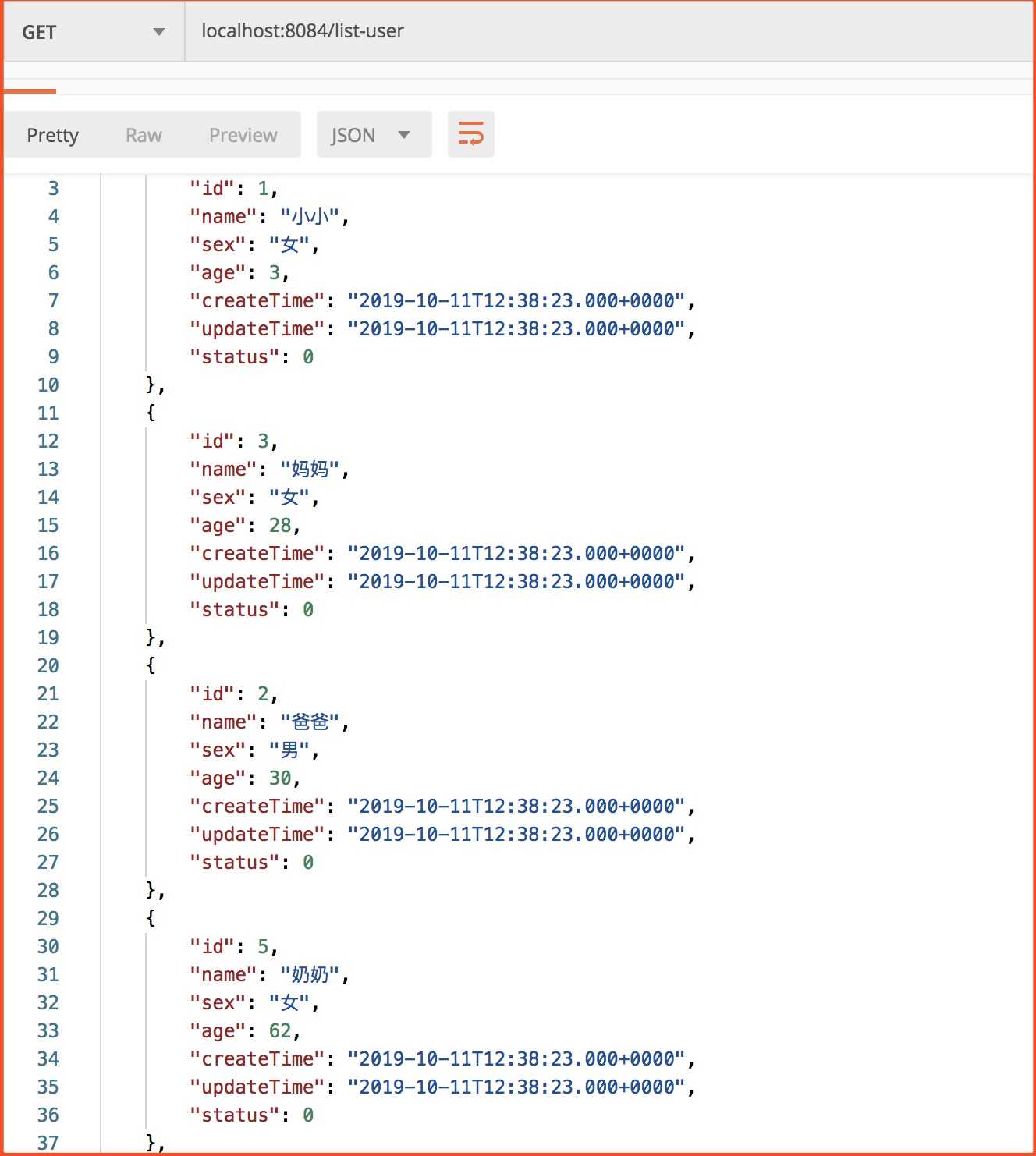Switch to the Pretty view tab
Image resolution: width=1036 pixels, height=1156 pixels.
(x=53, y=135)
